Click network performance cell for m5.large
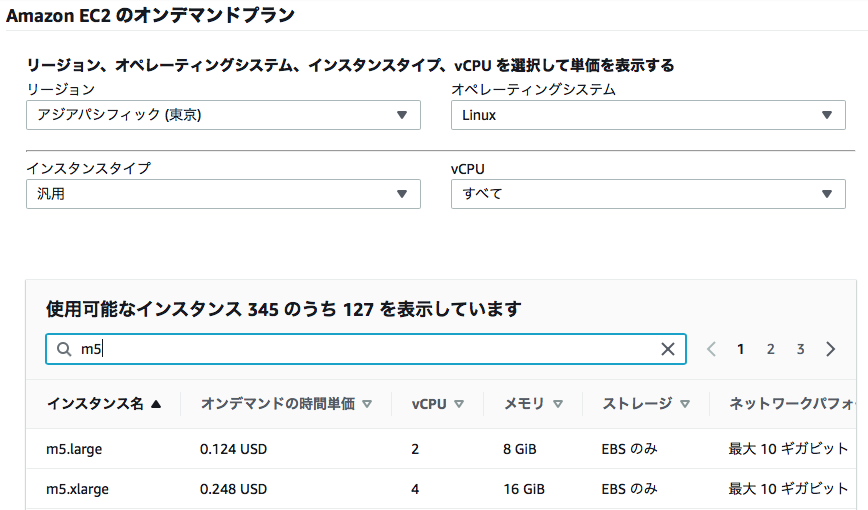This screenshot has width=868, height=510. pyautogui.click(x=788, y=449)
